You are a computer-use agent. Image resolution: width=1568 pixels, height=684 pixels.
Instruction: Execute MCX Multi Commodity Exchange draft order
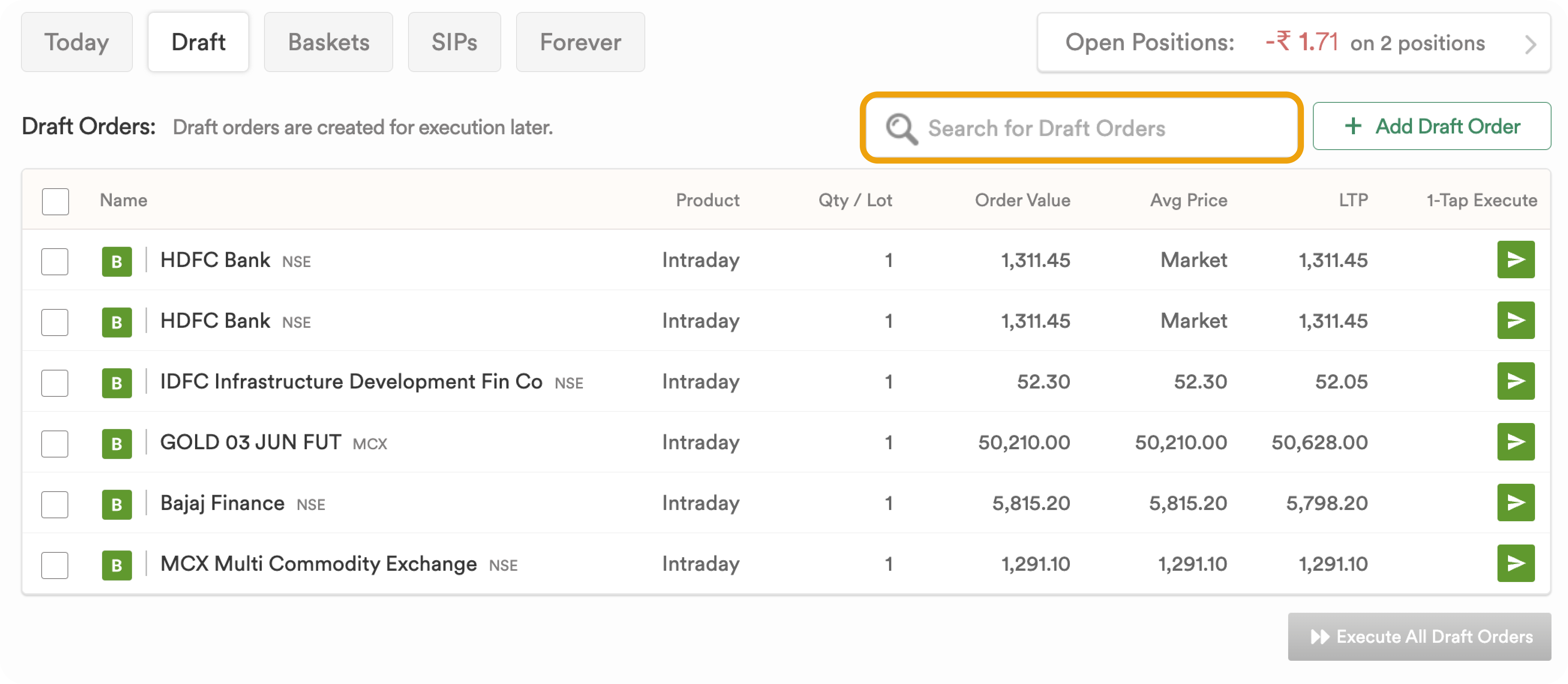pos(1515,564)
